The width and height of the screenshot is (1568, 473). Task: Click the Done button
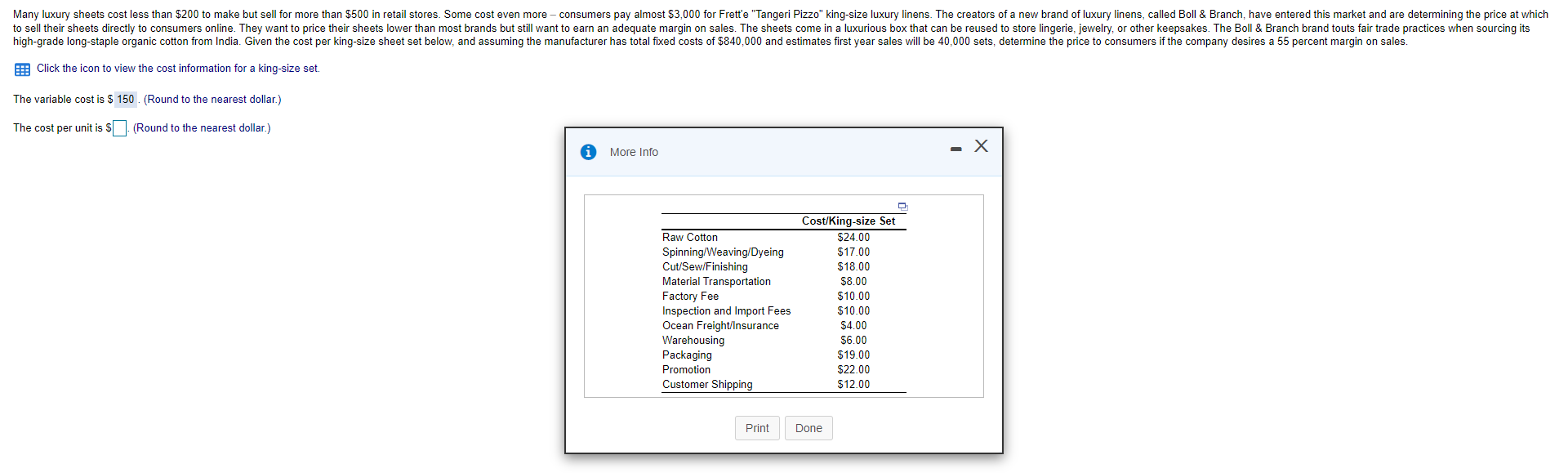click(808, 428)
